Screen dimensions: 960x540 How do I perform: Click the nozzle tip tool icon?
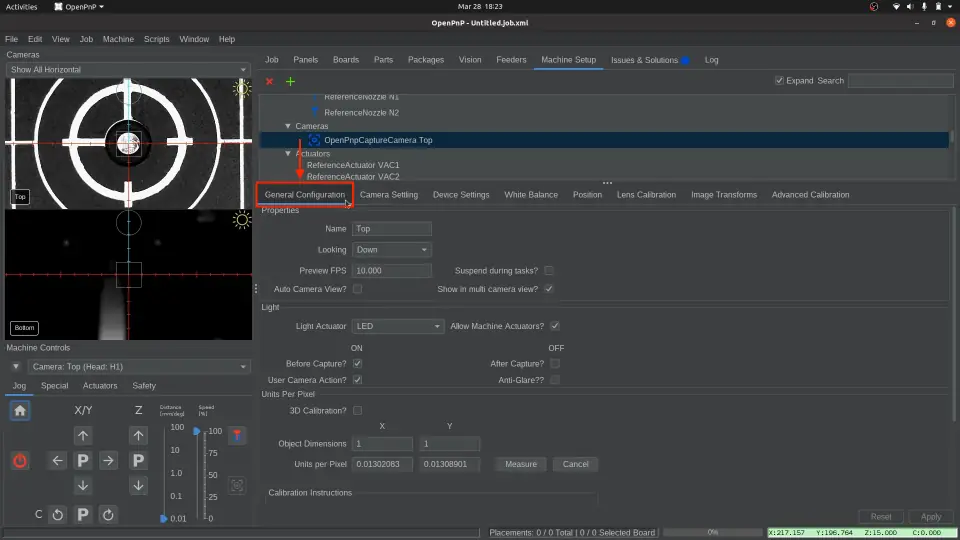pyautogui.click(x=237, y=435)
